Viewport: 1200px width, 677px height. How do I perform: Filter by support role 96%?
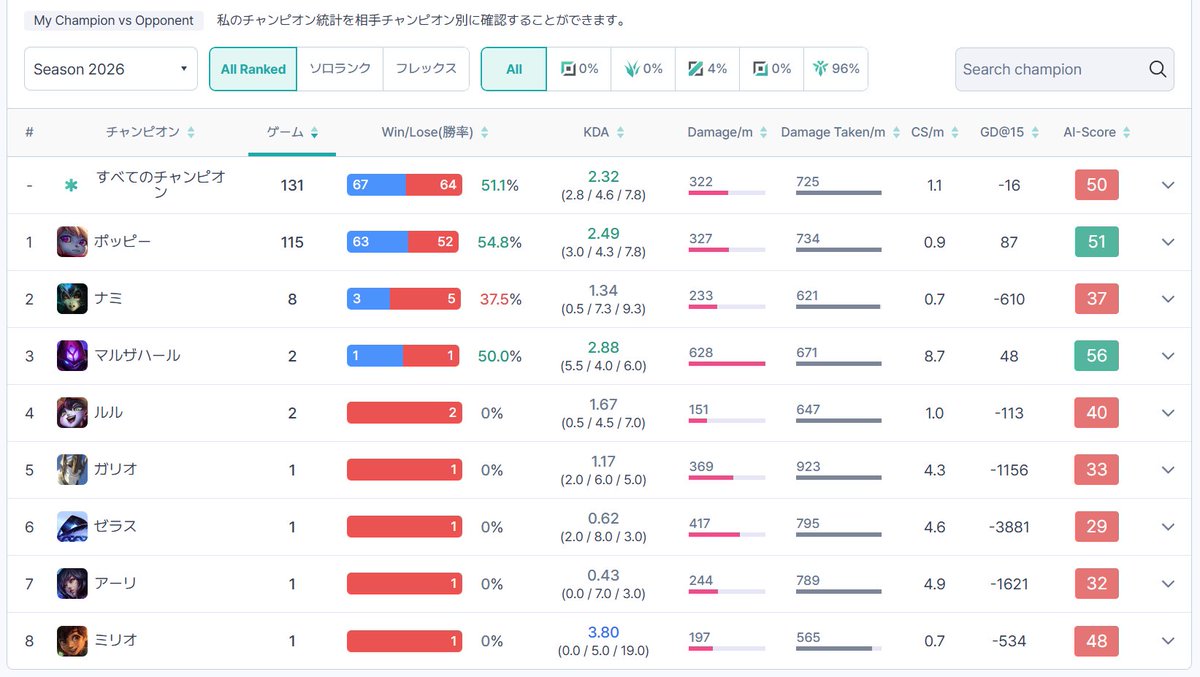(x=835, y=69)
